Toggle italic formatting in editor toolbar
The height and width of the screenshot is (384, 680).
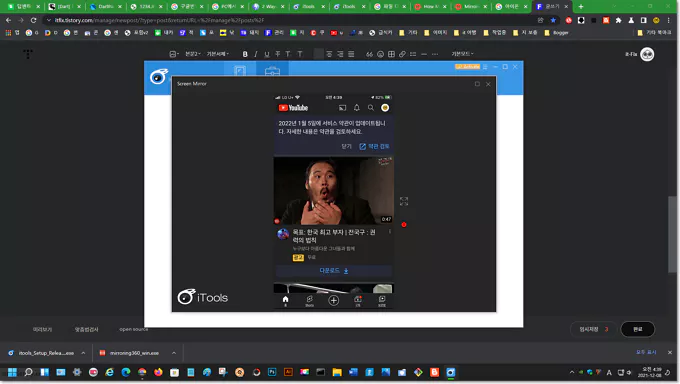tap(256, 54)
